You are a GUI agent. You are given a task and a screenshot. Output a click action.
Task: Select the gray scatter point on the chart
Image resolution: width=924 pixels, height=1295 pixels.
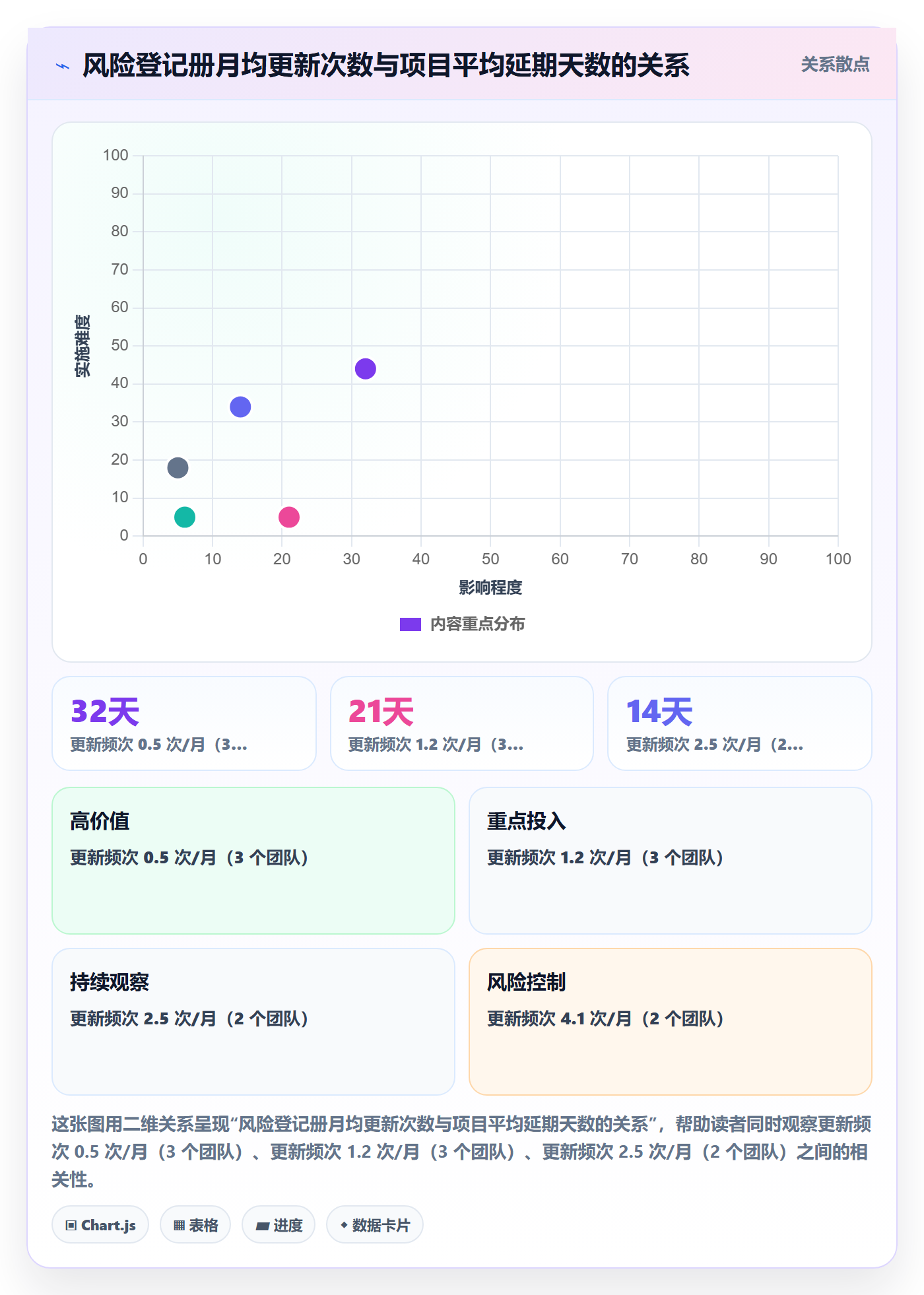tap(178, 468)
